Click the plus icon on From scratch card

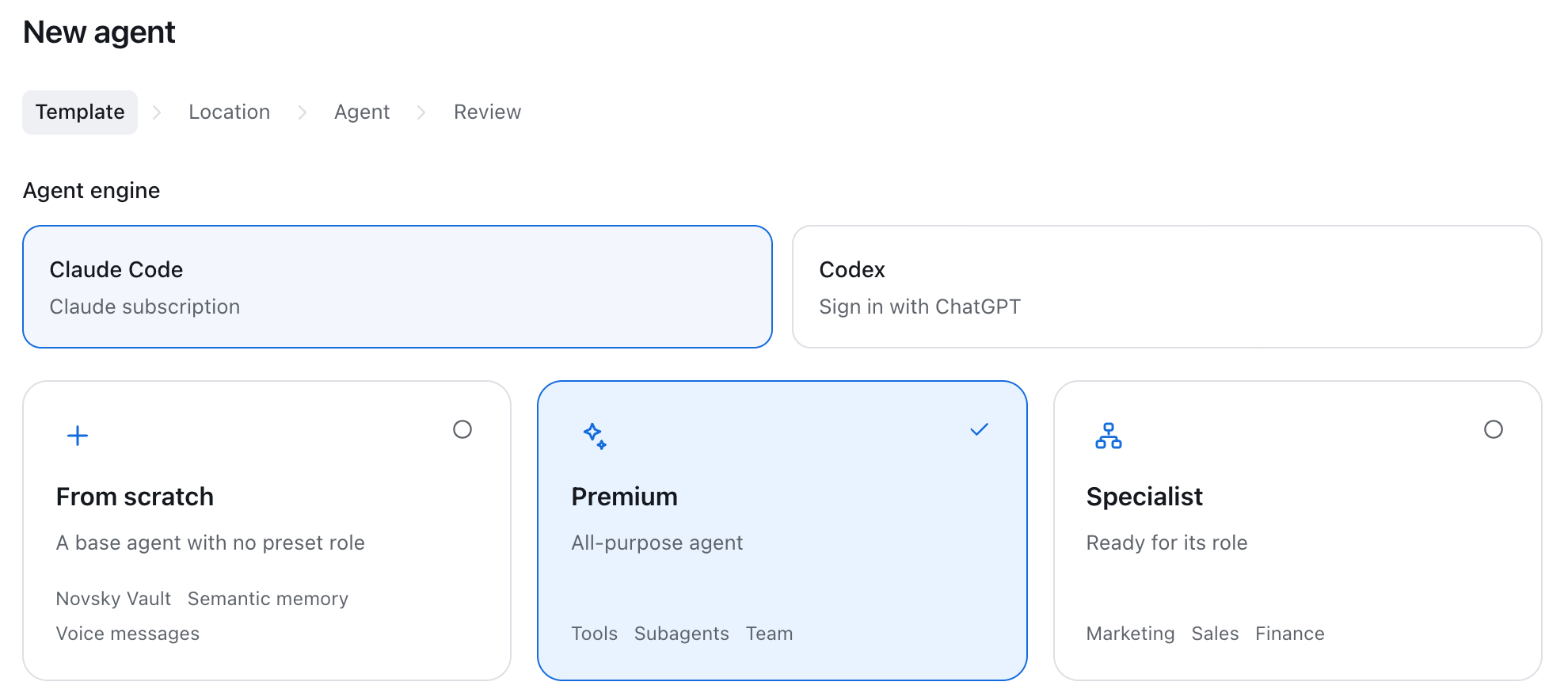point(78,436)
